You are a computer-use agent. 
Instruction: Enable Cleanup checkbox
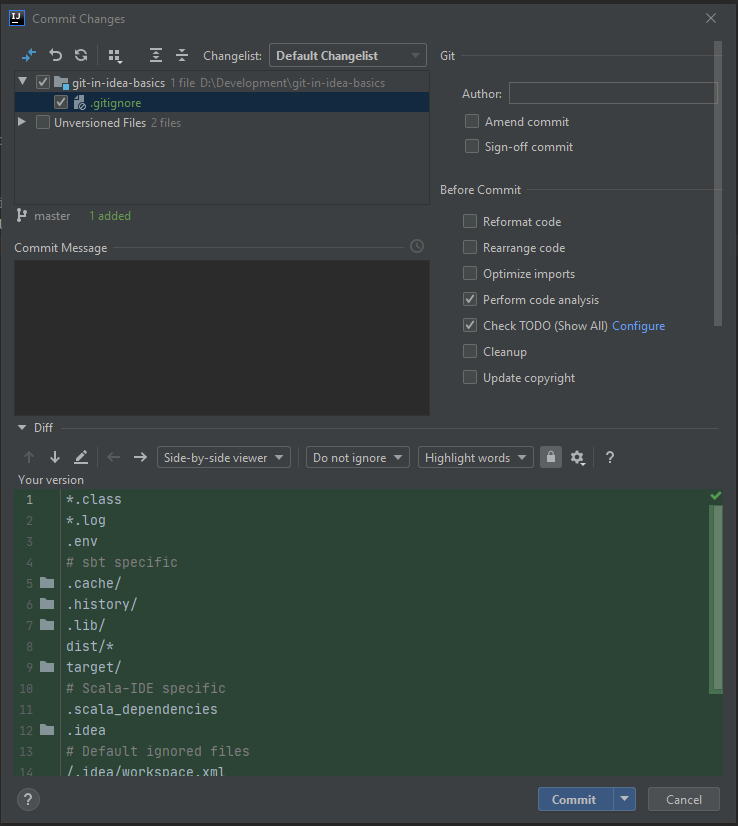[469, 351]
